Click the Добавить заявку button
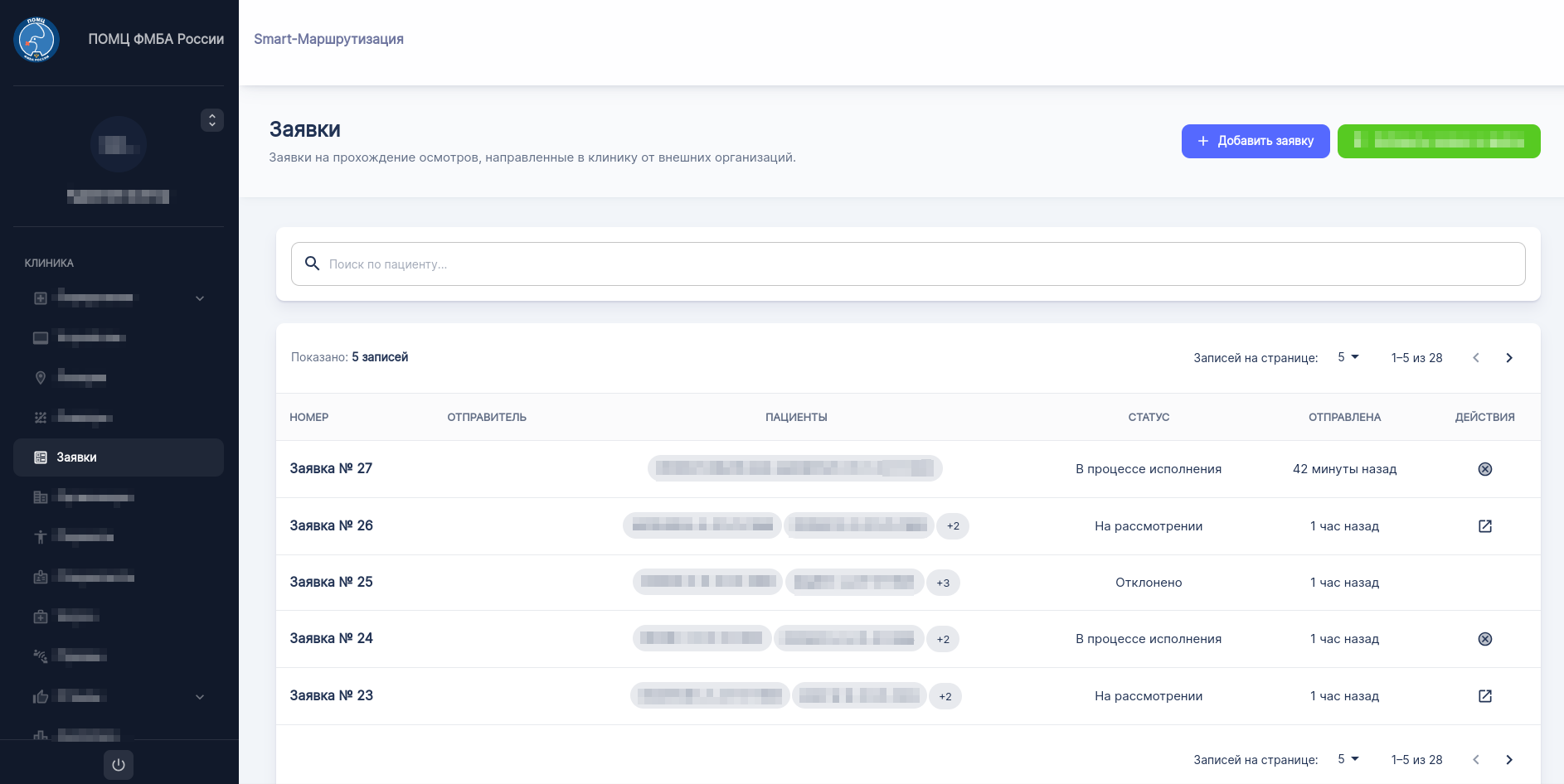Screen dimensions: 1564x784 pos(1255,141)
